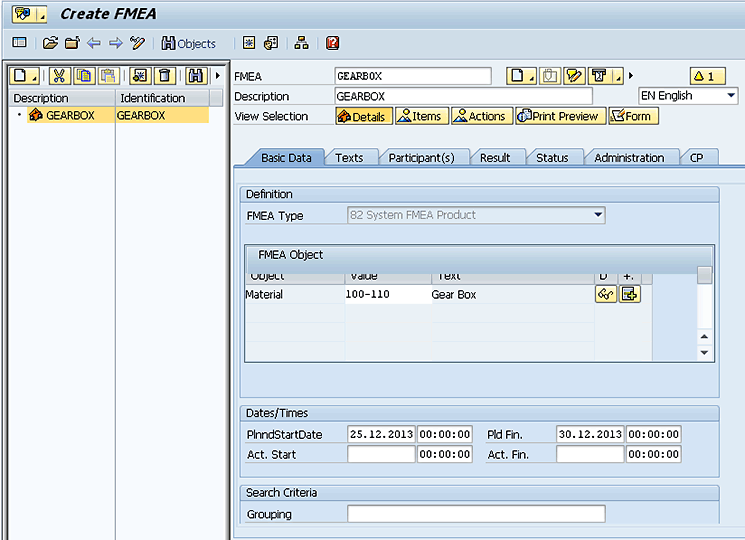Click the Copy icon in tree toolbar

pos(84,76)
